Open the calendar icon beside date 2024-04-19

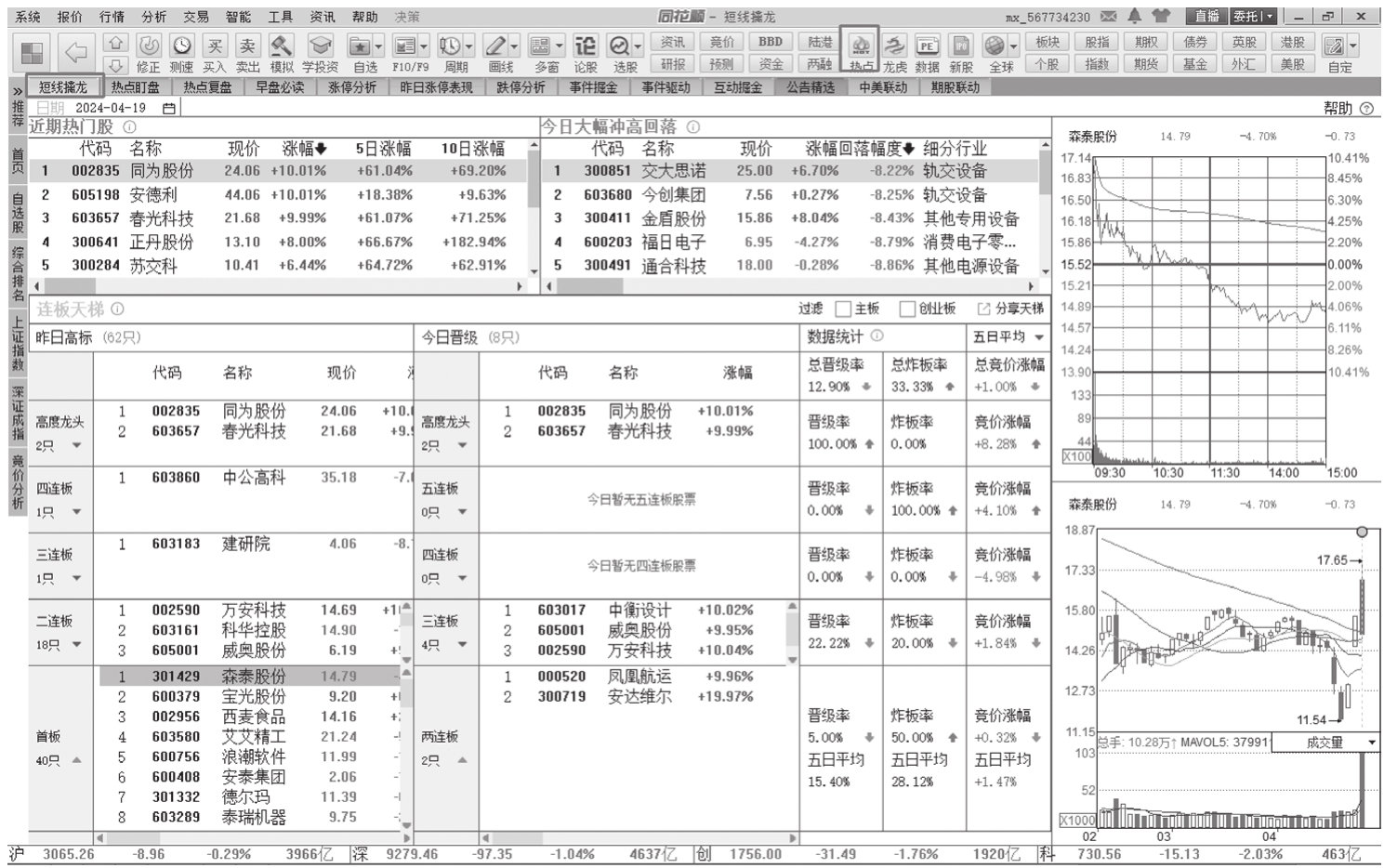click(x=168, y=108)
